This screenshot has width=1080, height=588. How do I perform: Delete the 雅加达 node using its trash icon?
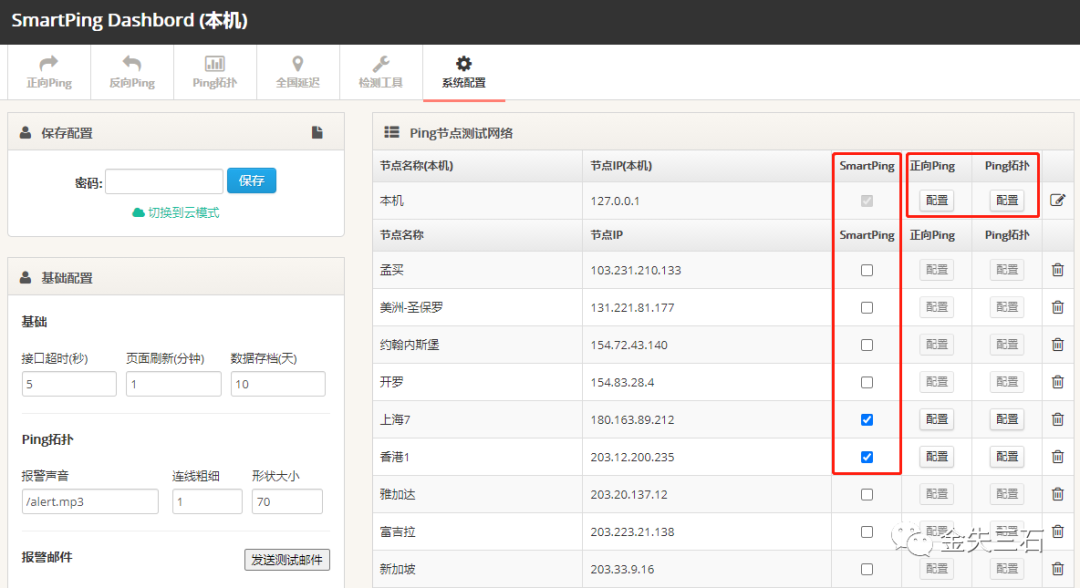click(1057, 493)
